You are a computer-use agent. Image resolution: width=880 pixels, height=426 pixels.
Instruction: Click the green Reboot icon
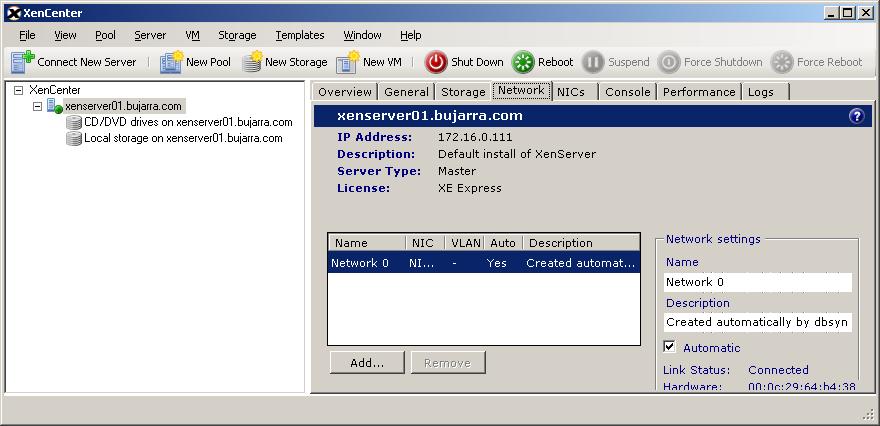(523, 62)
